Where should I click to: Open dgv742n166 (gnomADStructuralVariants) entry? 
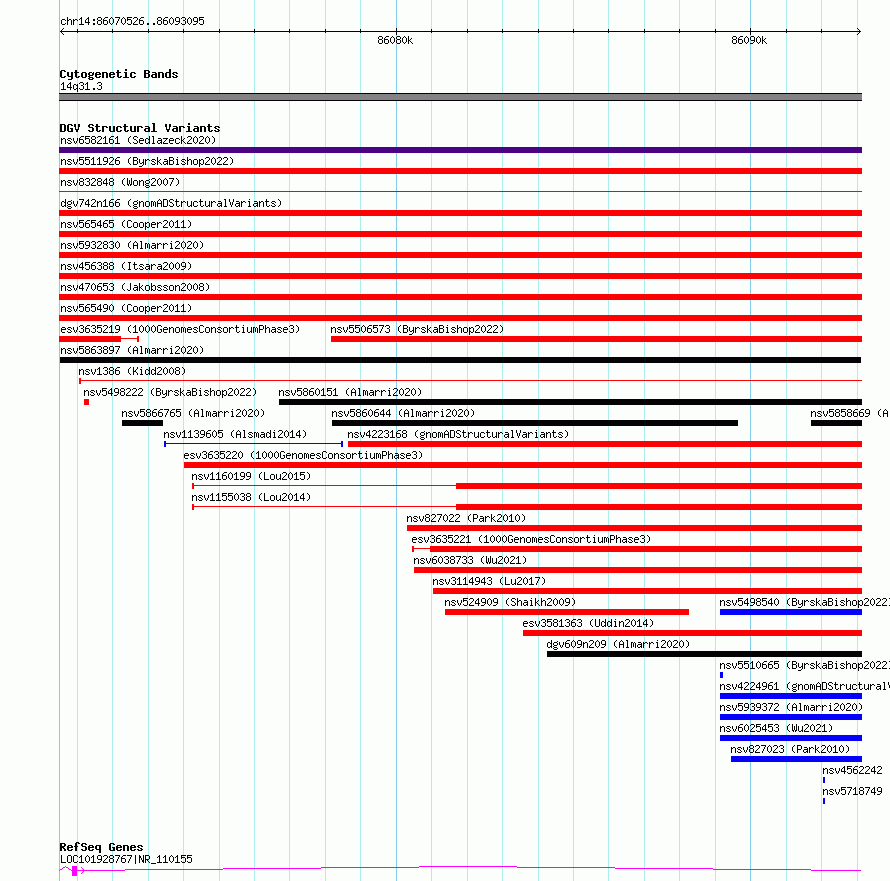point(171,203)
